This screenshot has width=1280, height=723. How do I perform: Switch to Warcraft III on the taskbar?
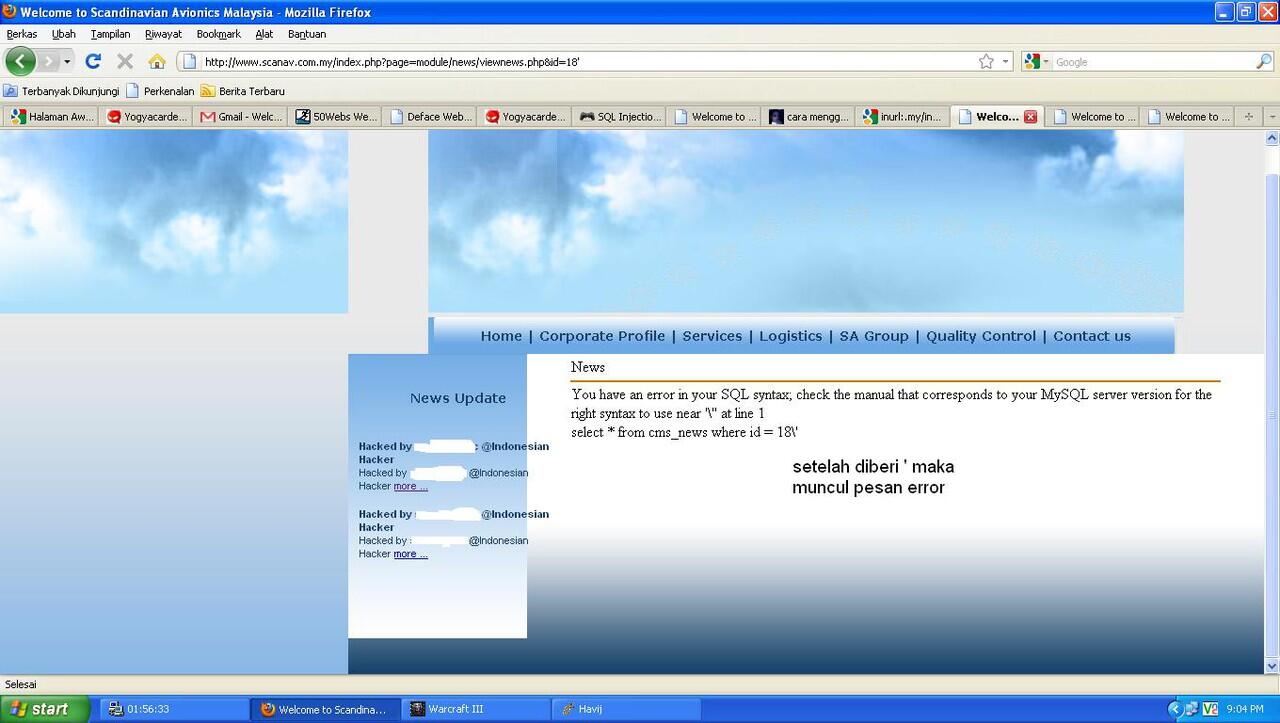tap(475, 709)
